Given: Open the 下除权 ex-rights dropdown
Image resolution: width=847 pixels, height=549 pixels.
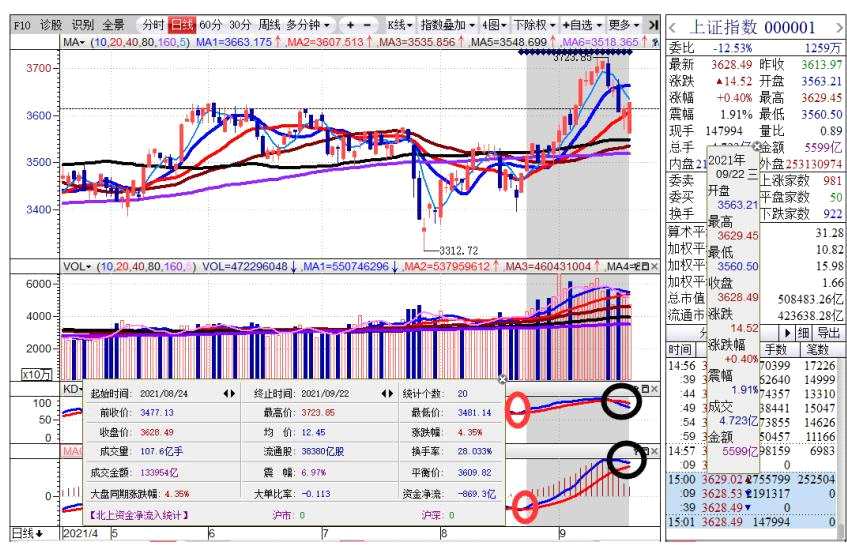Looking at the screenshot, I should 534,25.
